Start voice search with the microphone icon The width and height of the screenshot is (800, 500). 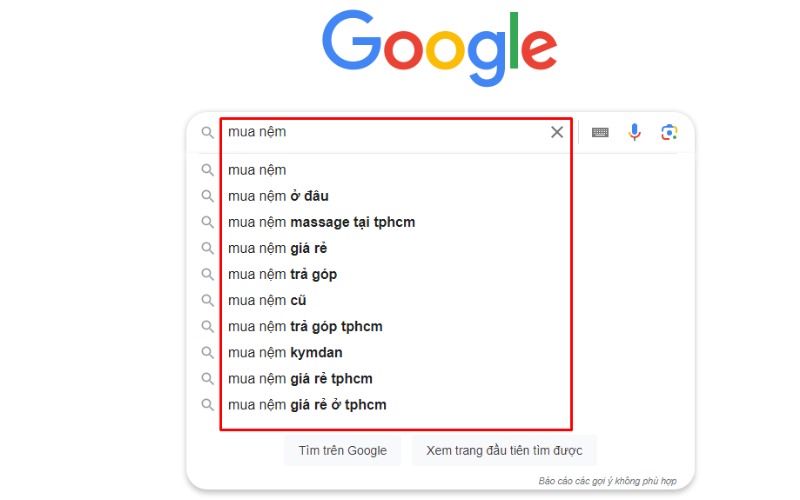point(634,132)
